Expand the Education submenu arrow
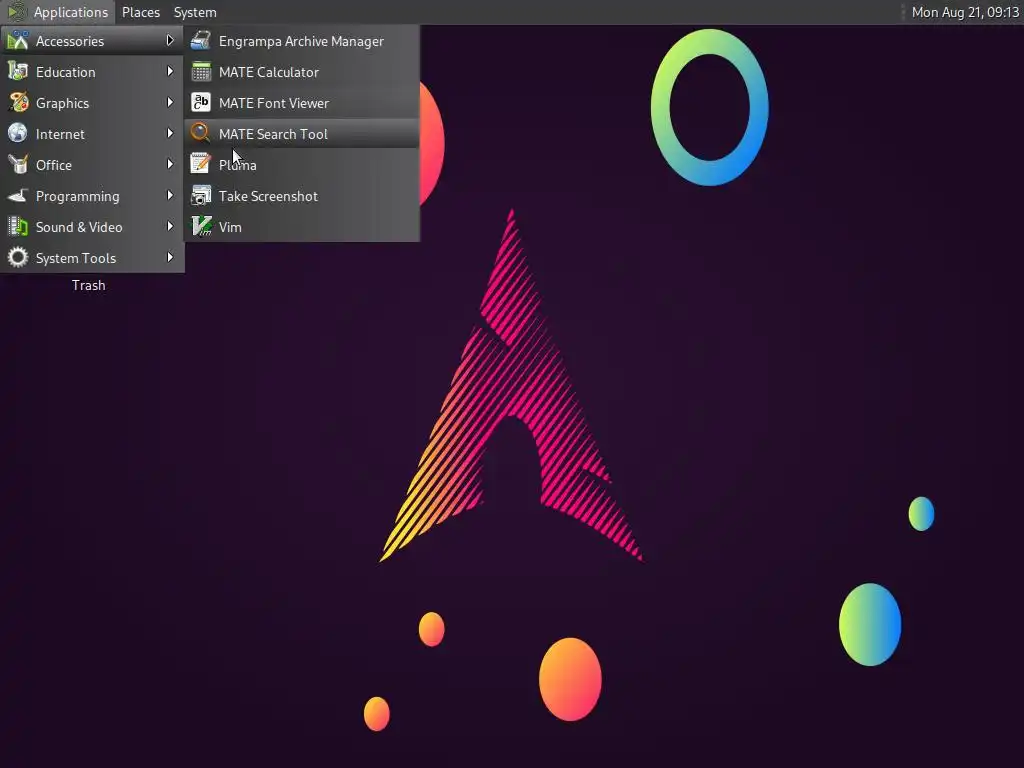Viewport: 1024px width, 768px height. (x=170, y=71)
